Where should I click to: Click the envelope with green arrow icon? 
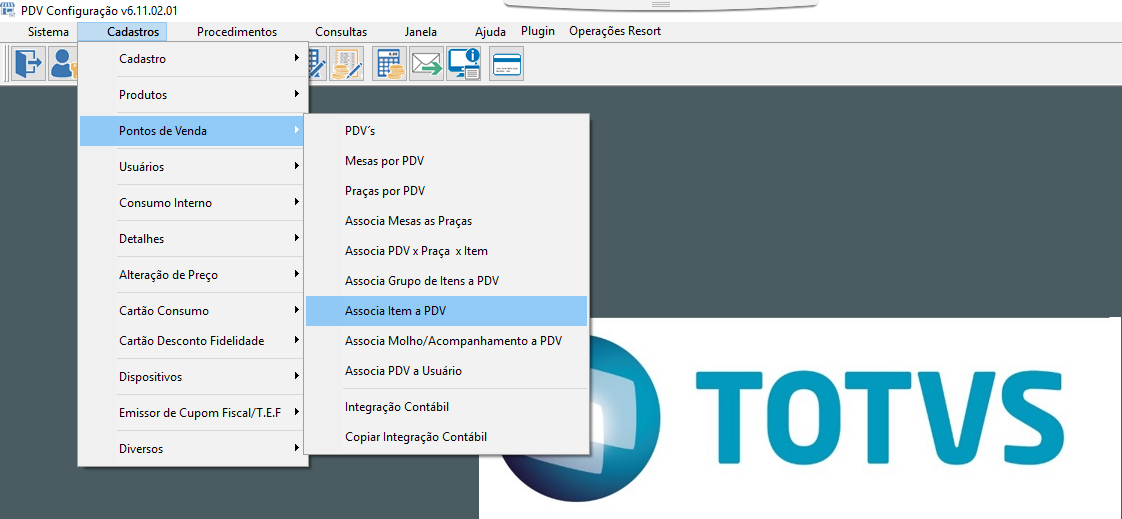click(x=426, y=64)
